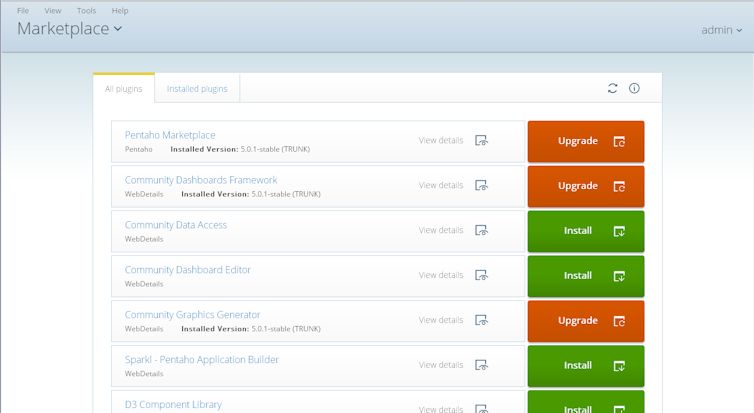Click upgrade icon on Community Dashboards Framework button

coord(619,186)
